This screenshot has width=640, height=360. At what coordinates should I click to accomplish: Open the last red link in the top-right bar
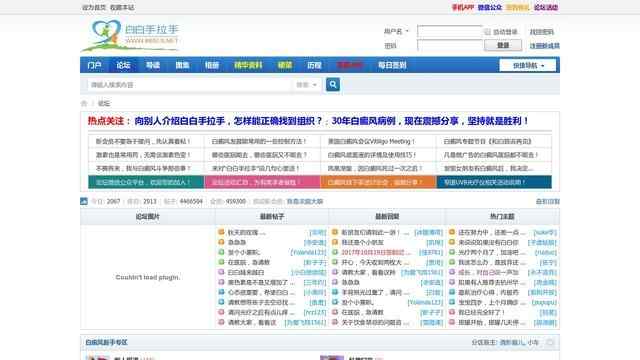(546, 7)
